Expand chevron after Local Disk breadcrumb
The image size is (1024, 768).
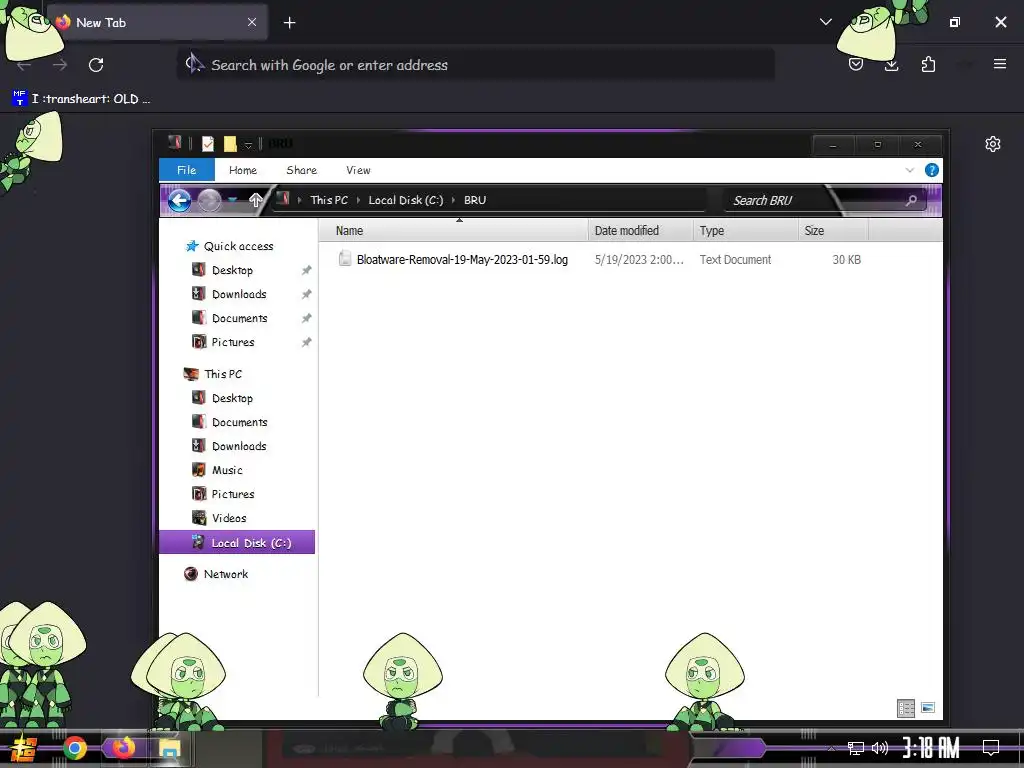(453, 200)
